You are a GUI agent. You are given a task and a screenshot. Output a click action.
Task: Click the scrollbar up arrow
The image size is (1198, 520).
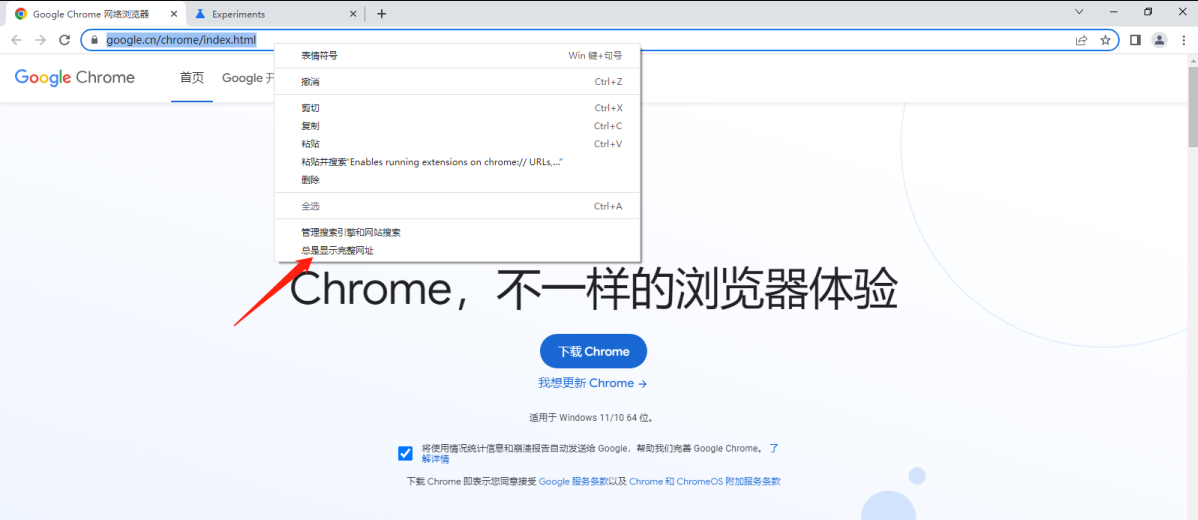point(1192,60)
